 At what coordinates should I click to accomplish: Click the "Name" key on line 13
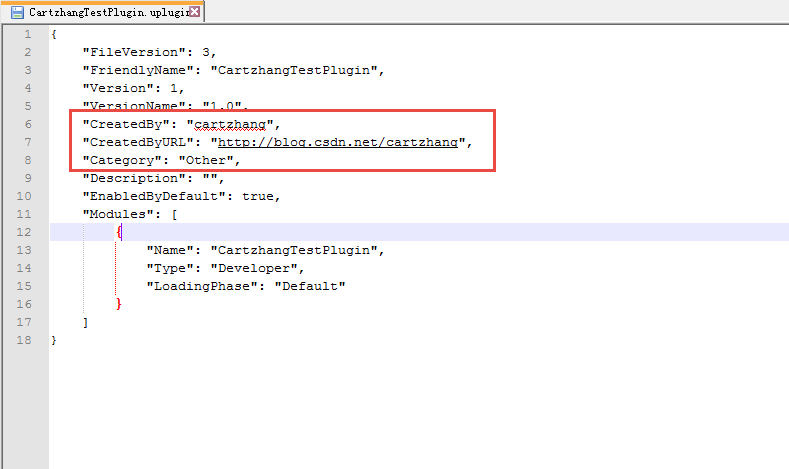[170, 250]
